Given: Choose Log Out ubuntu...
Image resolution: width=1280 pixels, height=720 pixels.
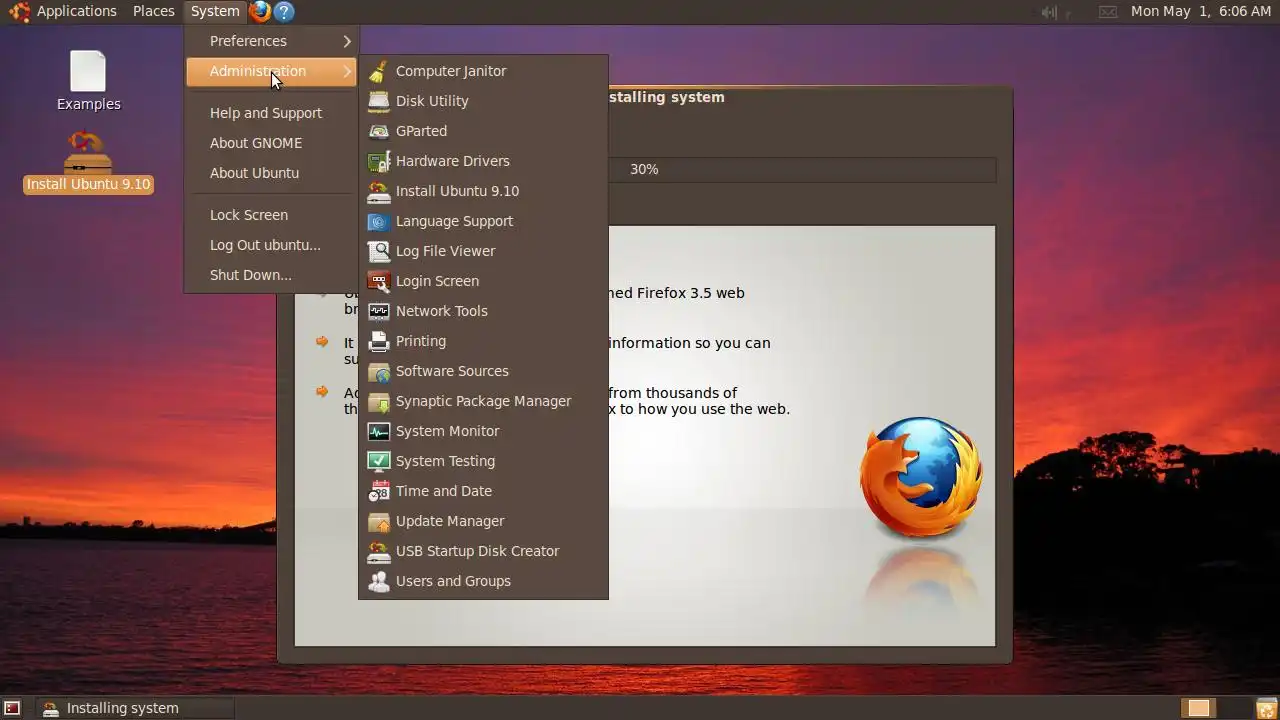Looking at the screenshot, I should [x=271, y=245].
